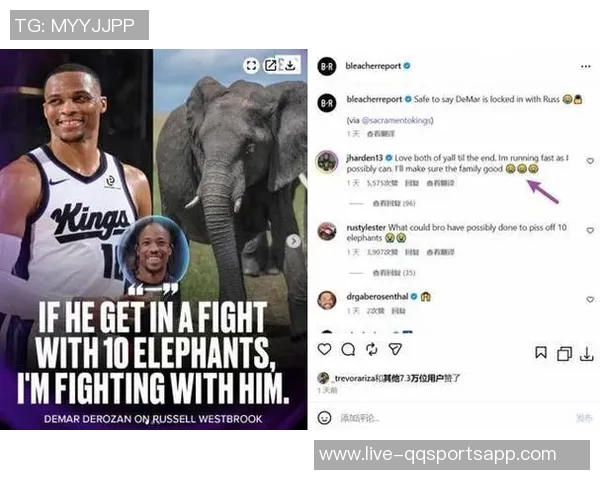The image size is (600, 480).
Task: Like rustylester's elephants comment
Action: click(590, 230)
